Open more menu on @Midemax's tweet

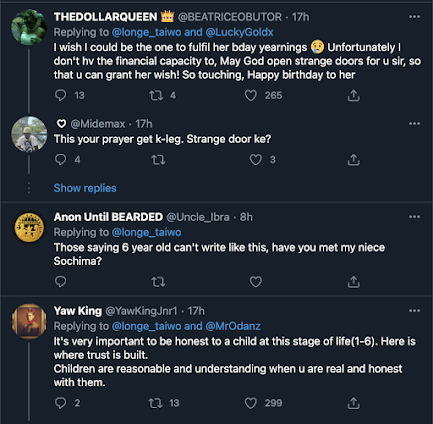[414, 124]
